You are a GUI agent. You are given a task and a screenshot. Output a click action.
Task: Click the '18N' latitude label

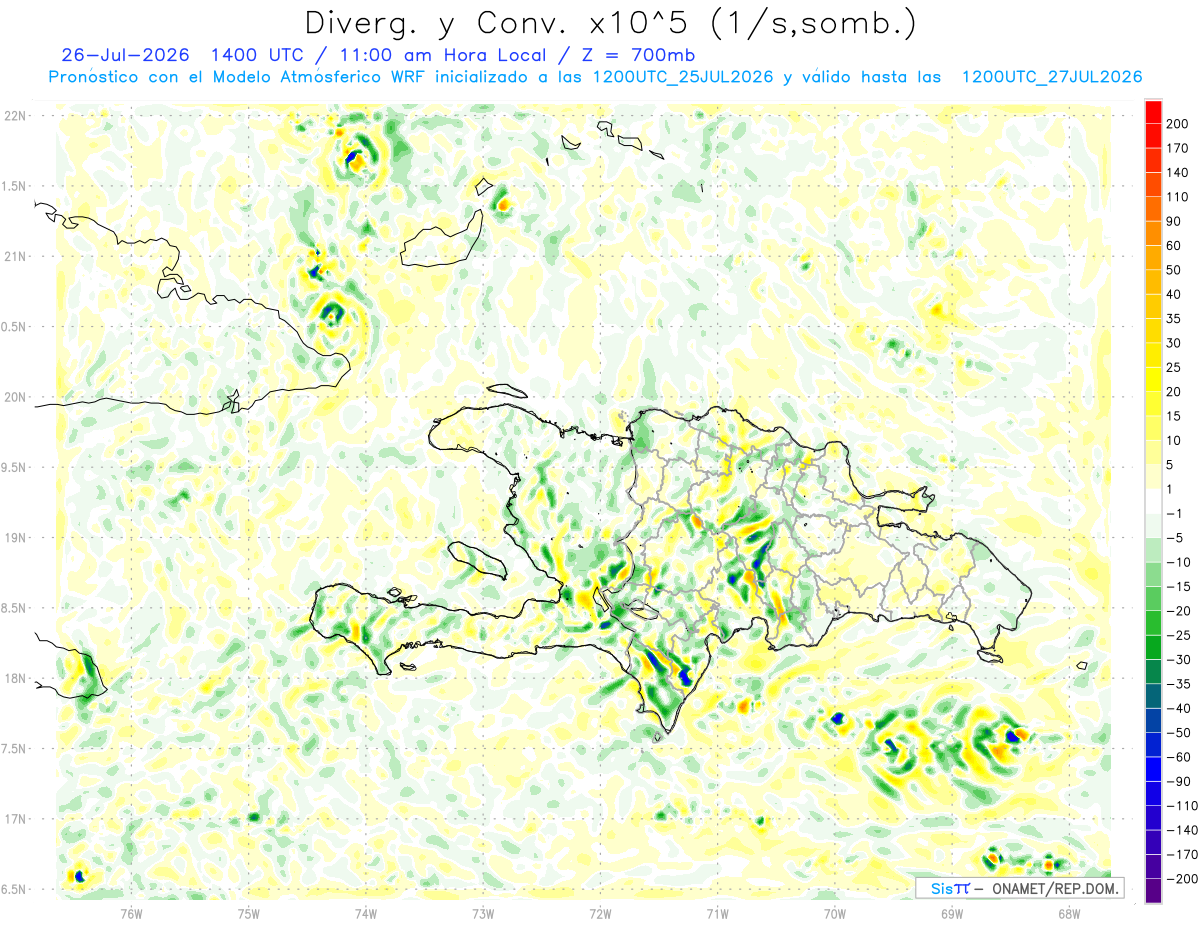14,678
